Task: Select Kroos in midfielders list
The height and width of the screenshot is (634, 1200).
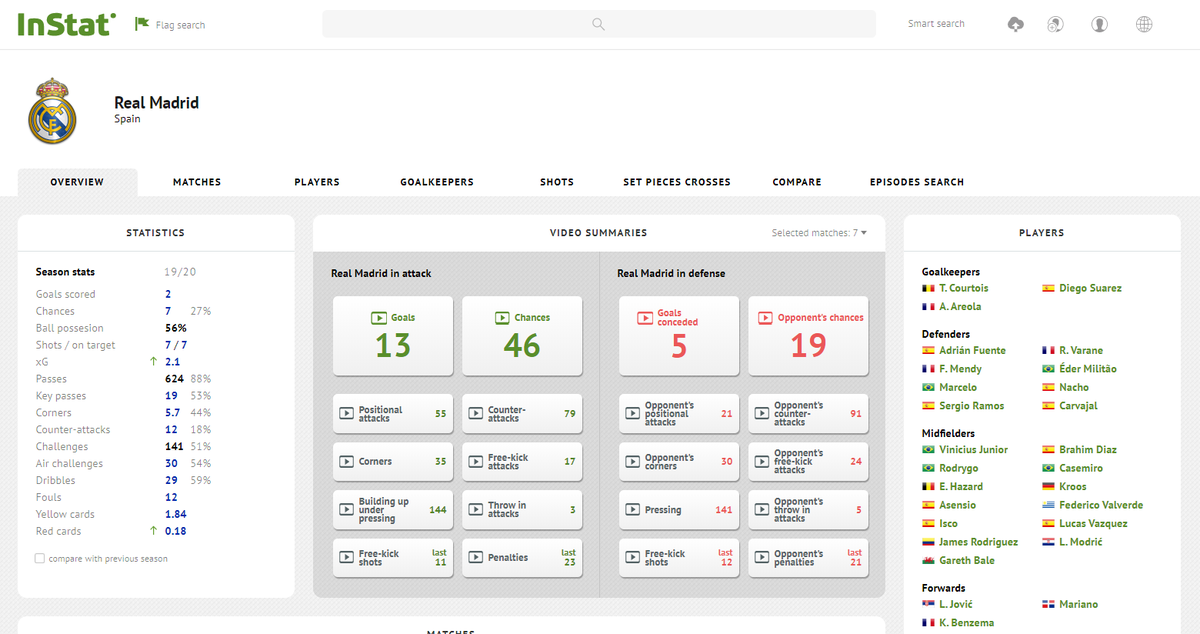Action: [x=1073, y=487]
